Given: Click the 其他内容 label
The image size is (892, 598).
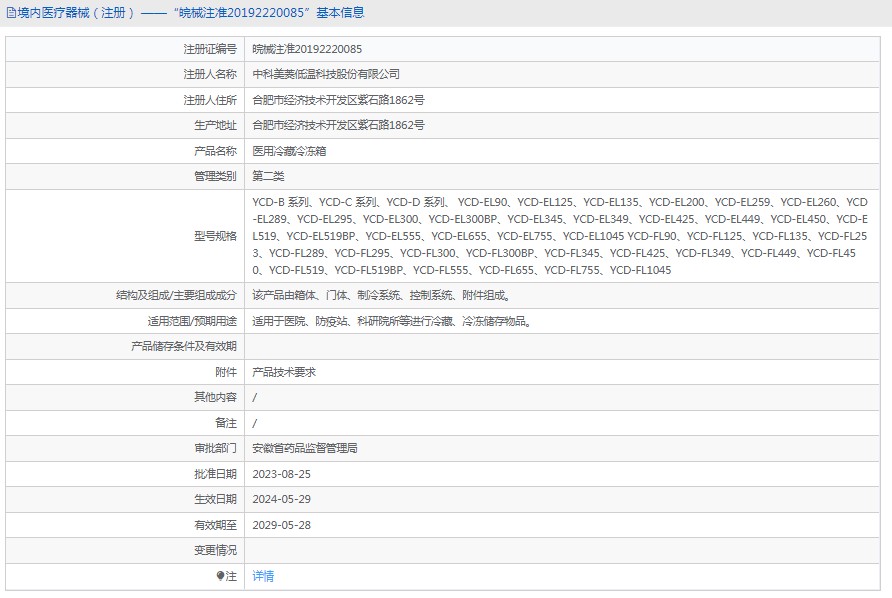Looking at the screenshot, I should coord(215,397).
